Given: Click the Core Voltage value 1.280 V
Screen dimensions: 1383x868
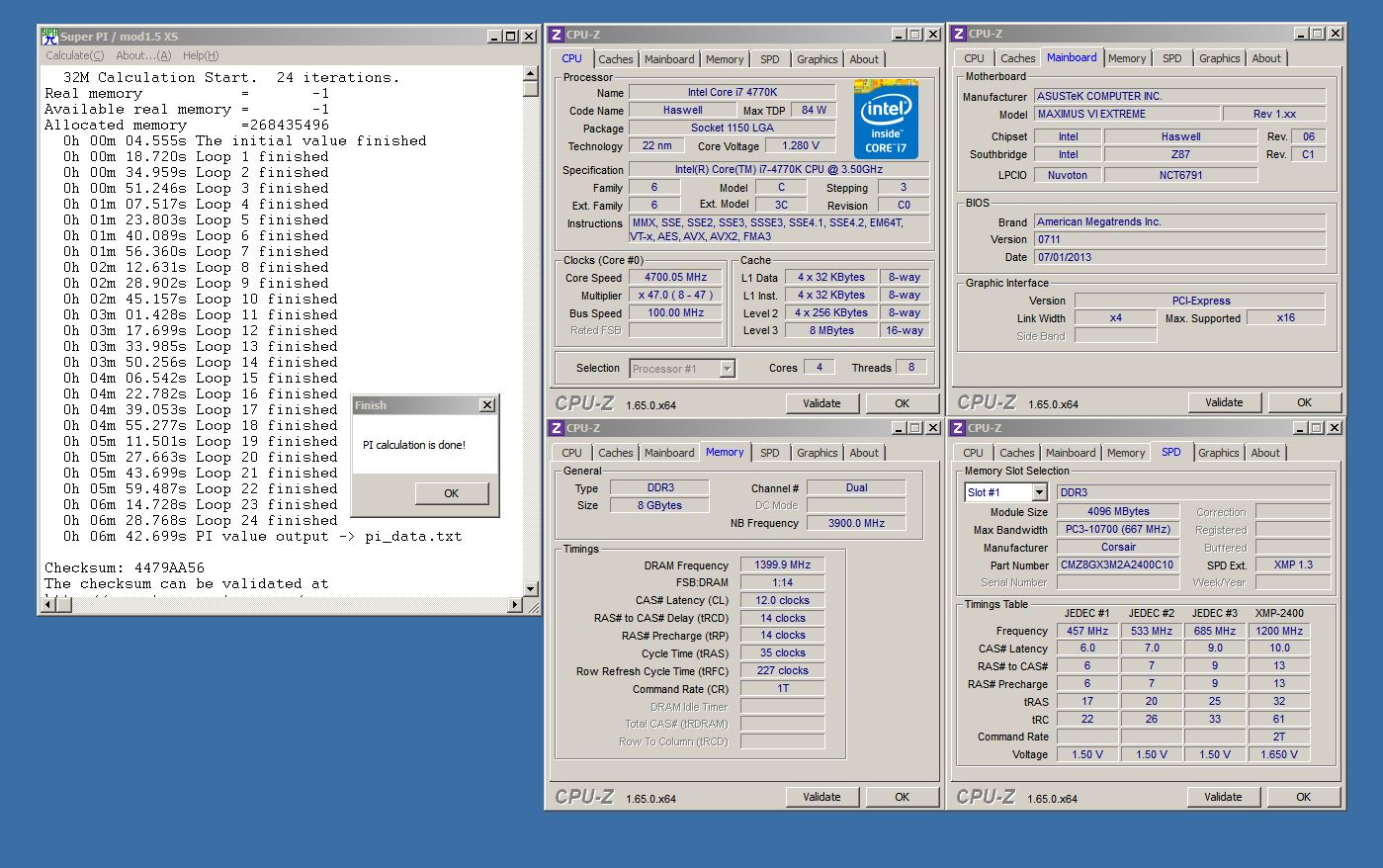Looking at the screenshot, I should 801,145.
